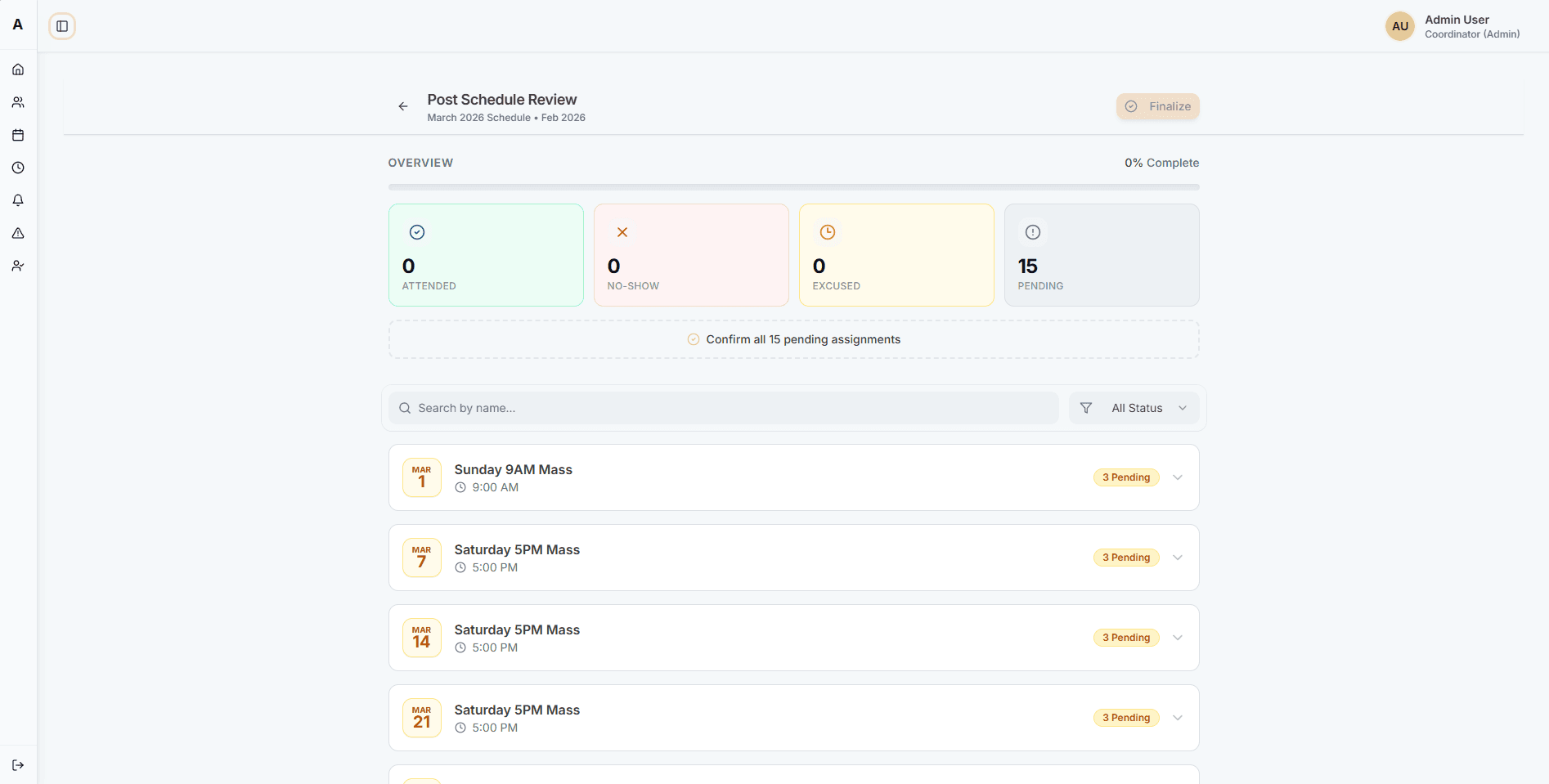The width and height of the screenshot is (1549, 784).
Task: Open the Admin User profile avatar
Action: coord(1399,25)
